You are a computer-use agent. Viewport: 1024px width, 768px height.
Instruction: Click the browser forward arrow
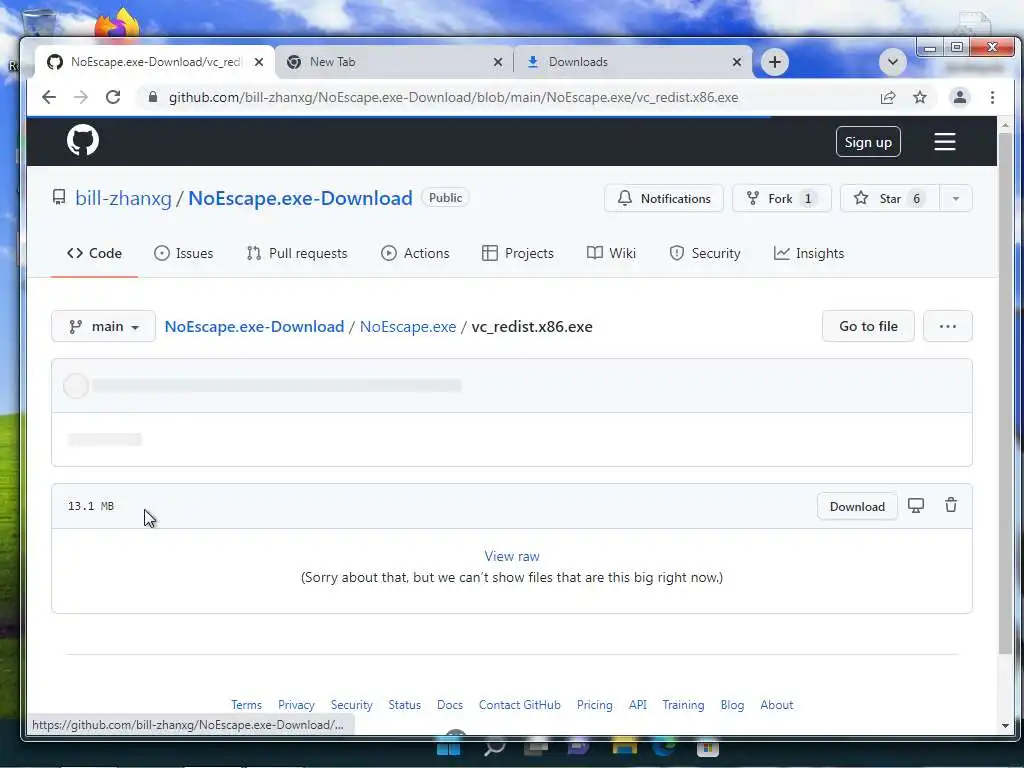click(81, 97)
